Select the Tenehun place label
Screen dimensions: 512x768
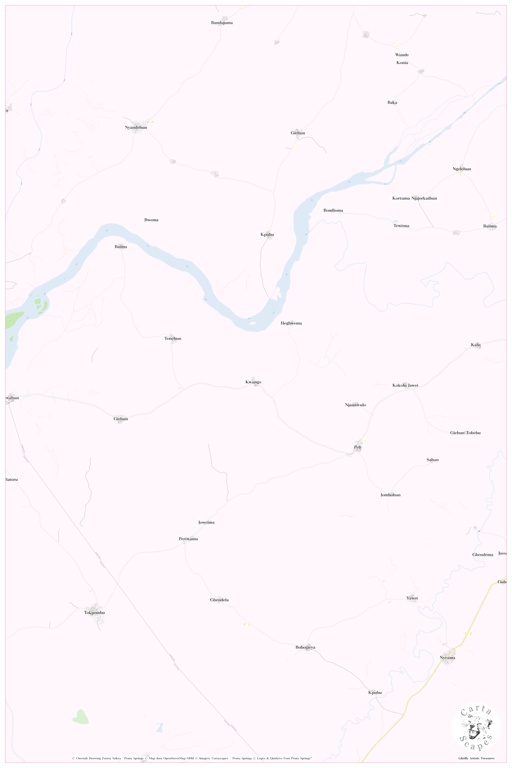172,338
